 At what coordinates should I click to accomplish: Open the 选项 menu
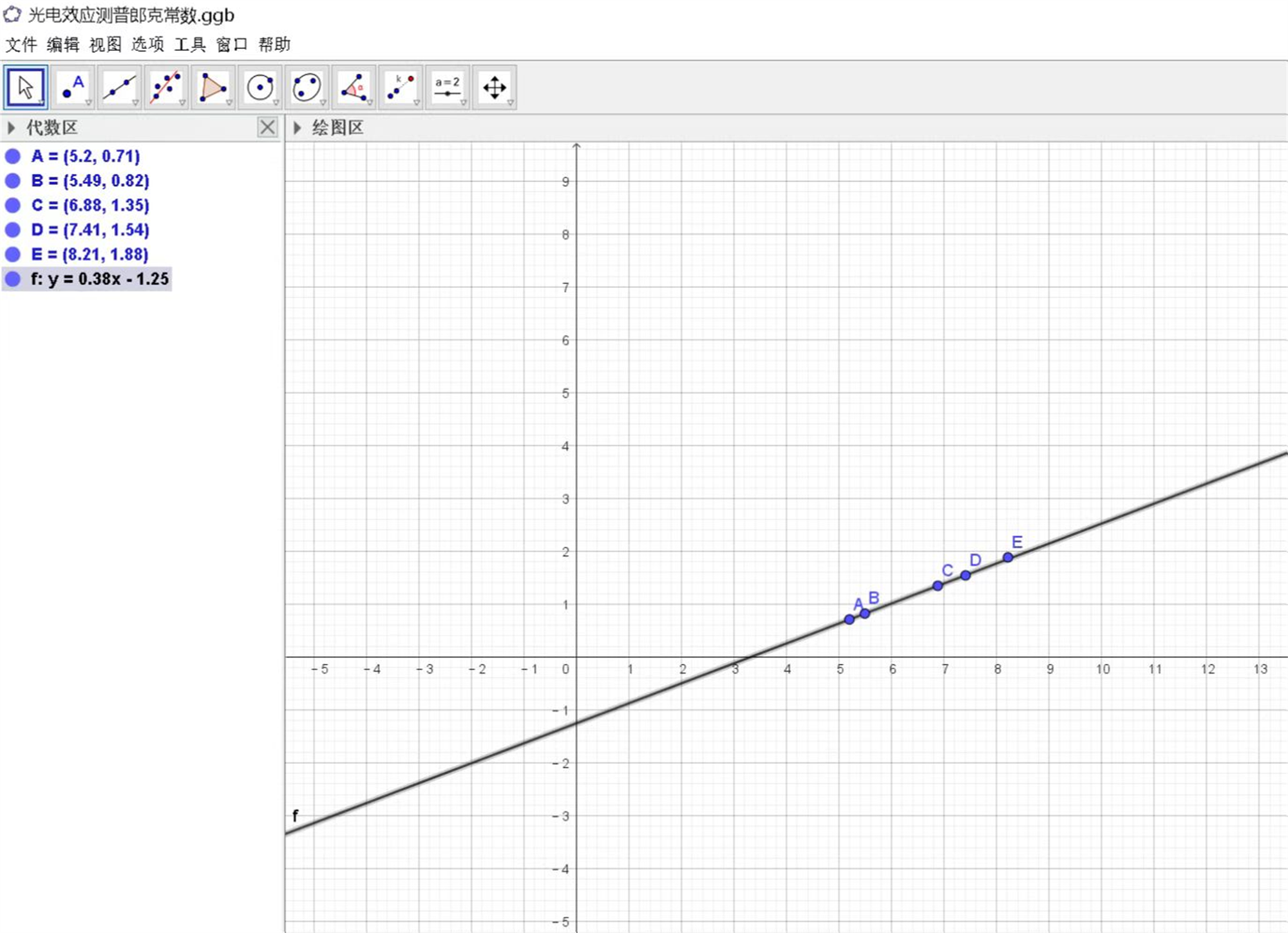click(x=147, y=44)
